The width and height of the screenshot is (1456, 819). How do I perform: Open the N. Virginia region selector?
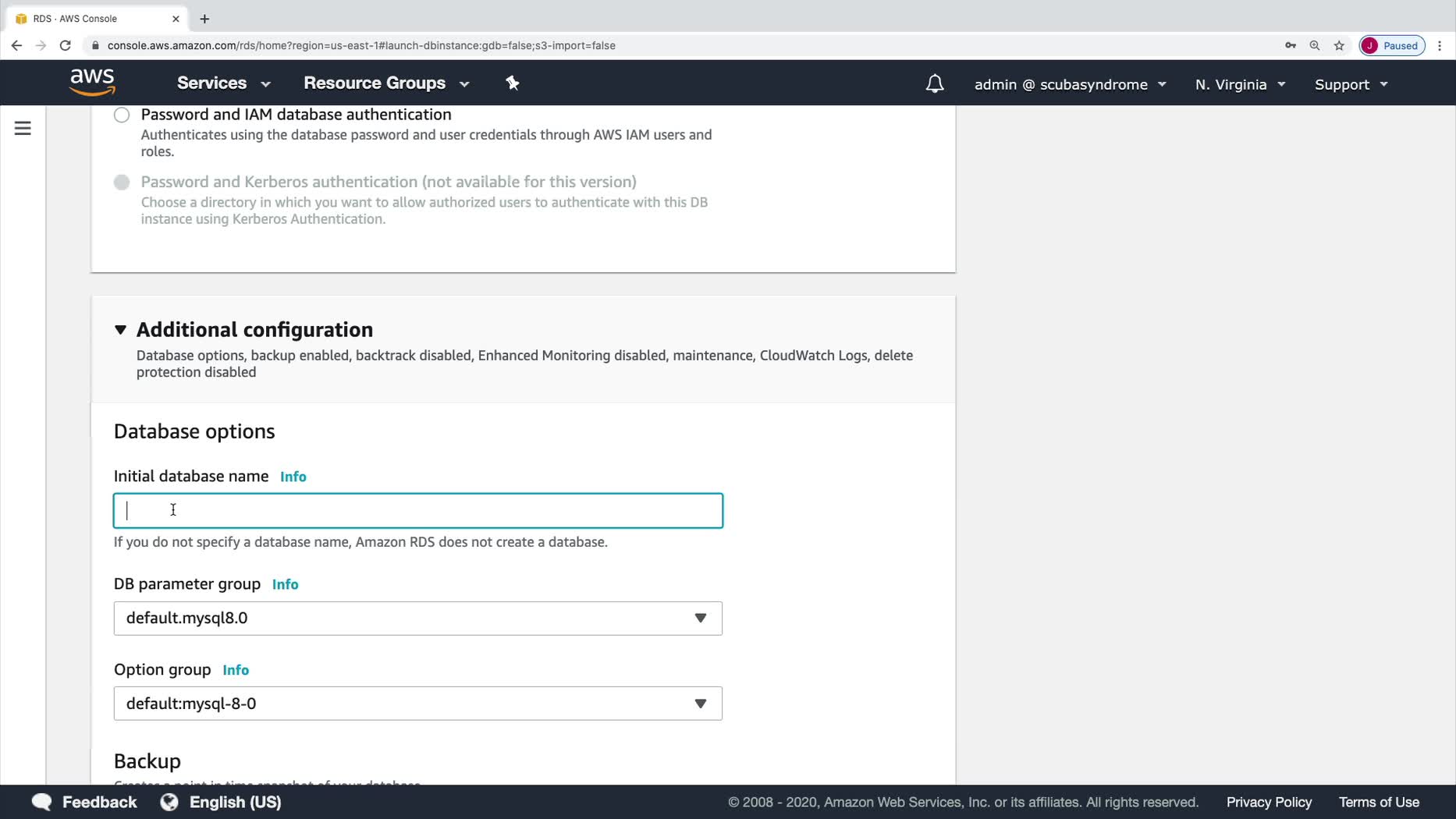[x=1239, y=84]
